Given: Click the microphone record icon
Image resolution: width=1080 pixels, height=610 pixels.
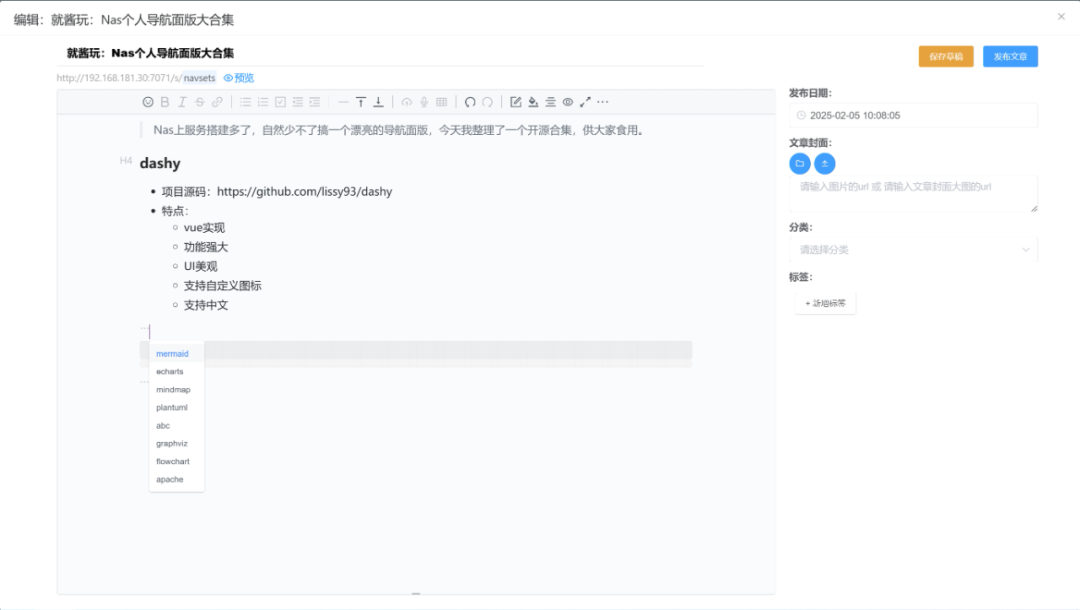Looking at the screenshot, I should click(x=424, y=102).
